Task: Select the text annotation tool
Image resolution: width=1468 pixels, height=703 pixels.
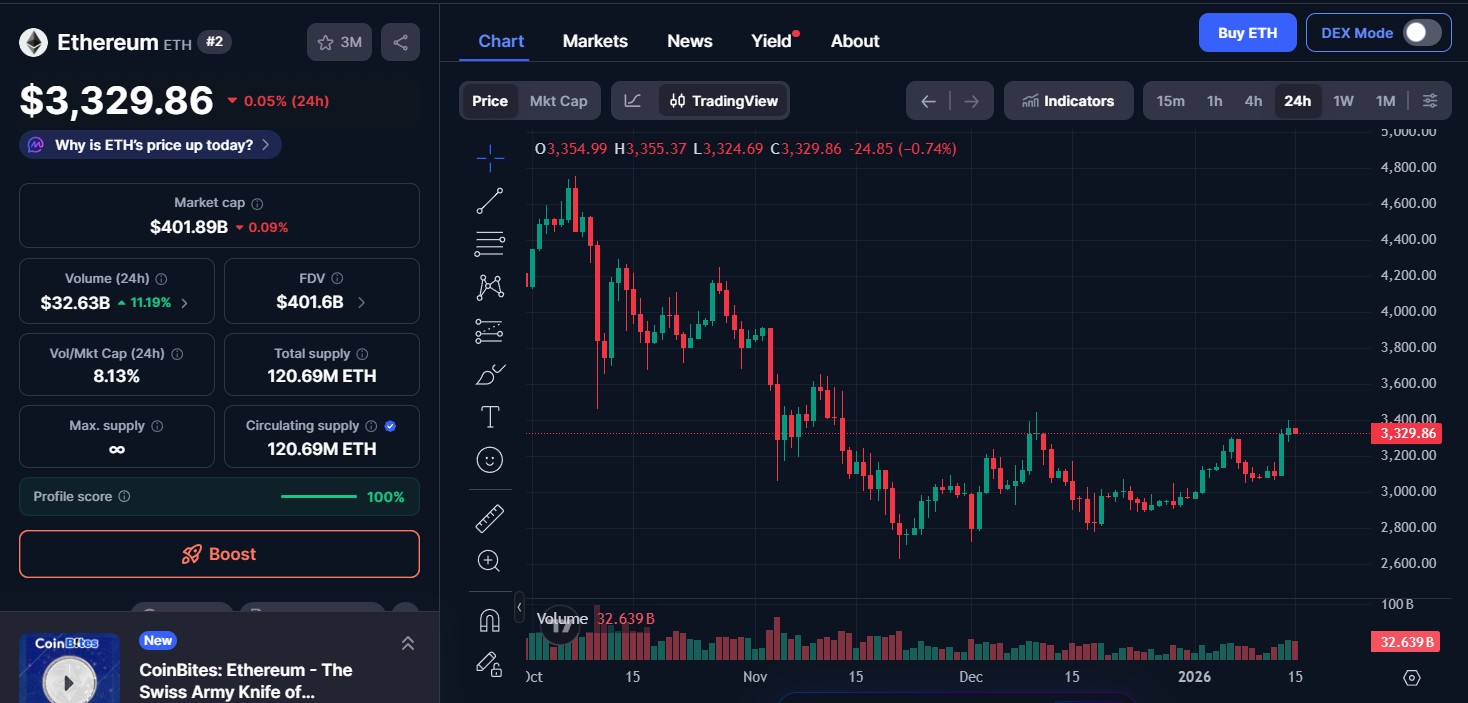Action: click(489, 417)
